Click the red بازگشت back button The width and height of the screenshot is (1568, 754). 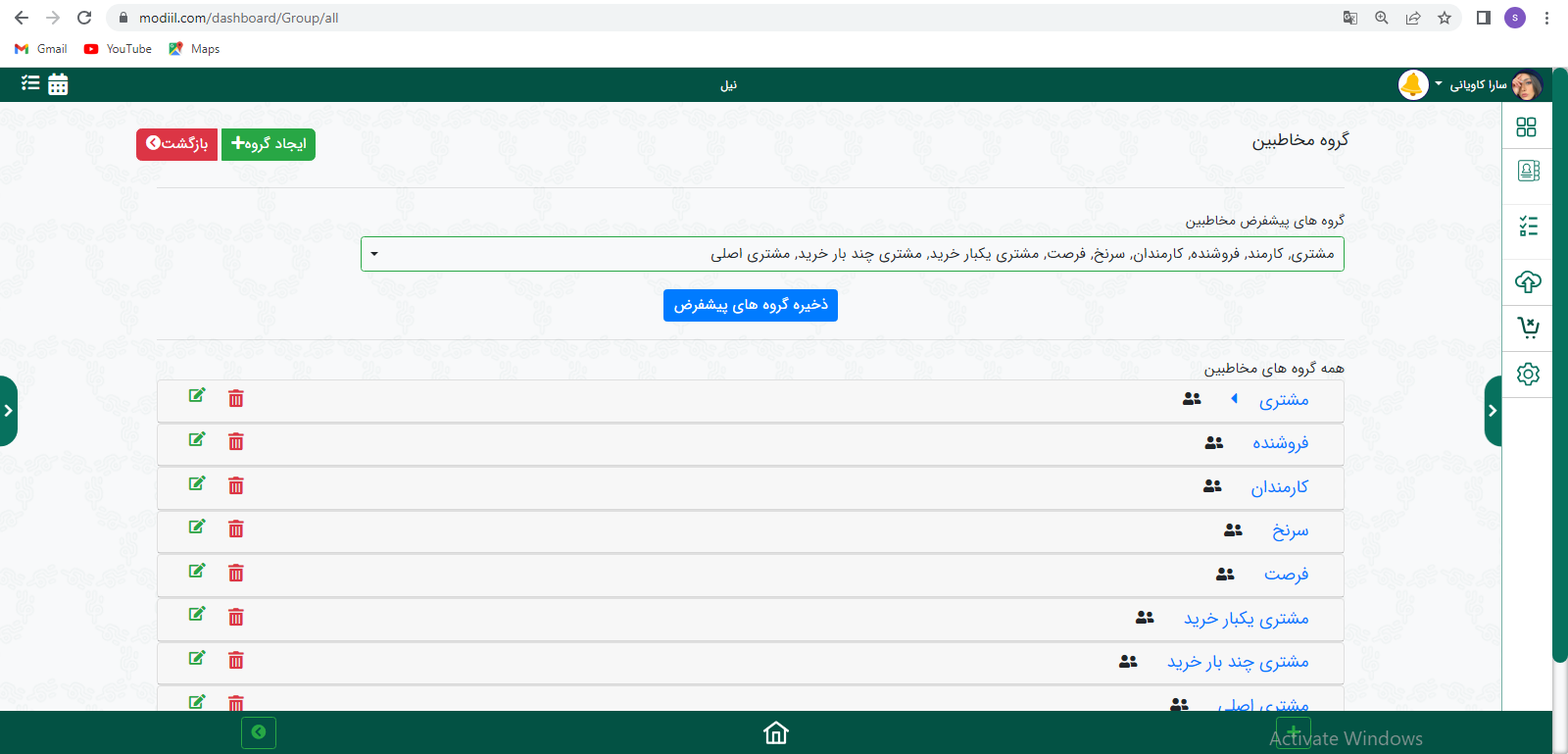pyautogui.click(x=176, y=144)
